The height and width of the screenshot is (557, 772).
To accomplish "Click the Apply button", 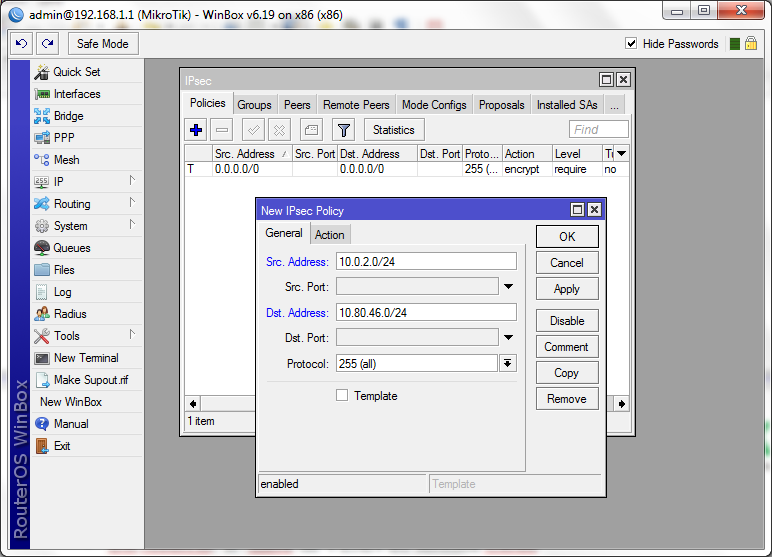I will [x=567, y=289].
